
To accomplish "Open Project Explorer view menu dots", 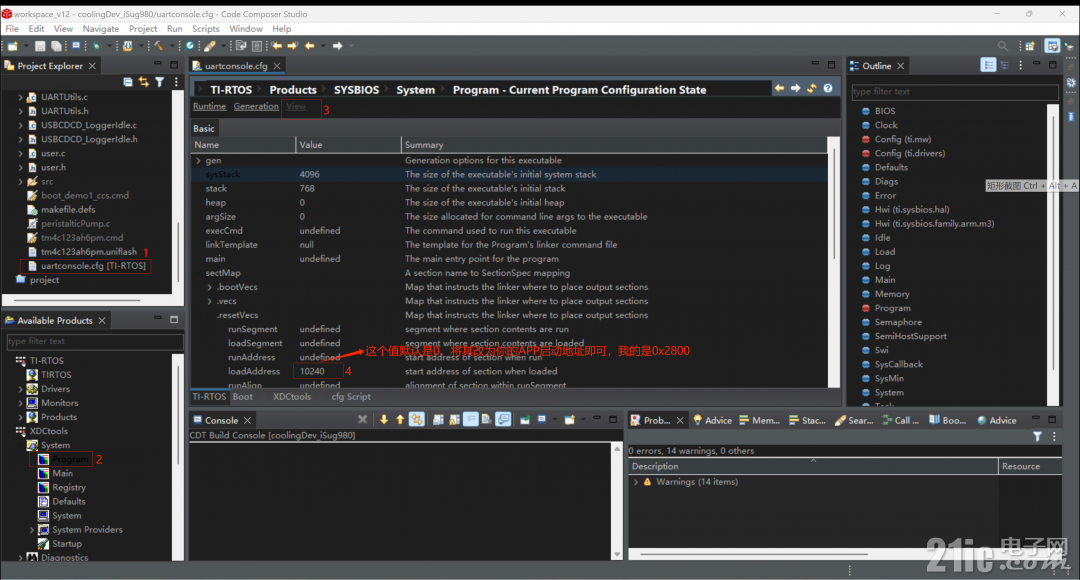I will pyautogui.click(x=176, y=82).
